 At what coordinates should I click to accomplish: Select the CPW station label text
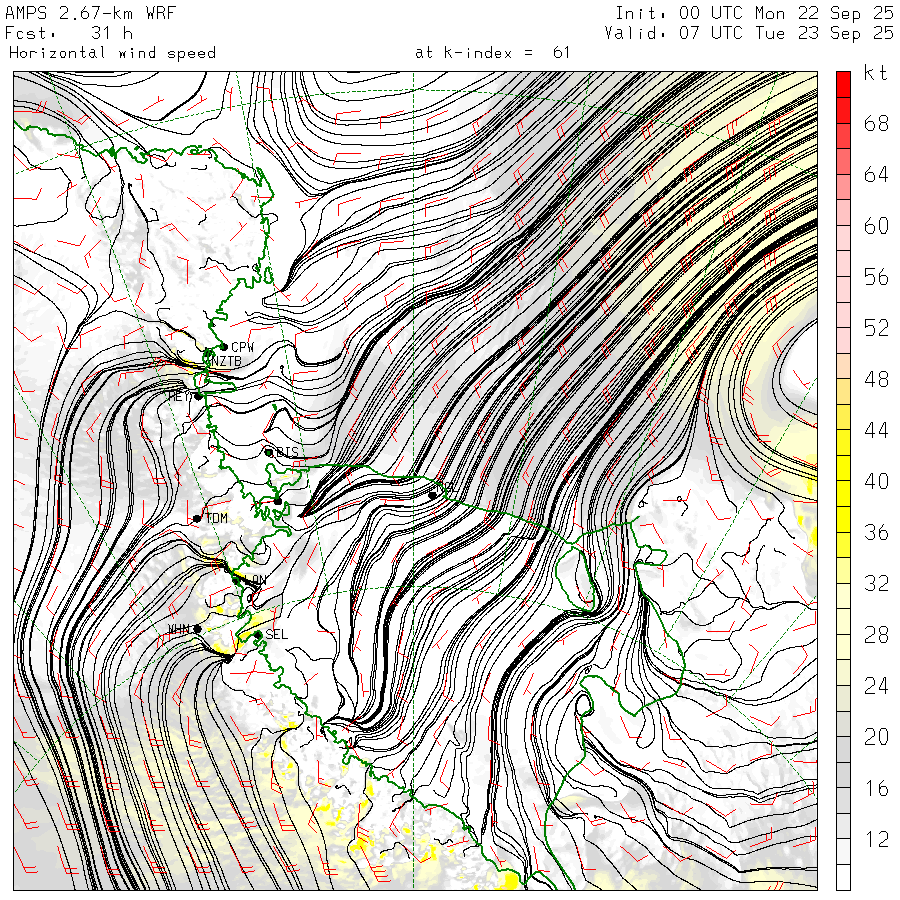242,347
